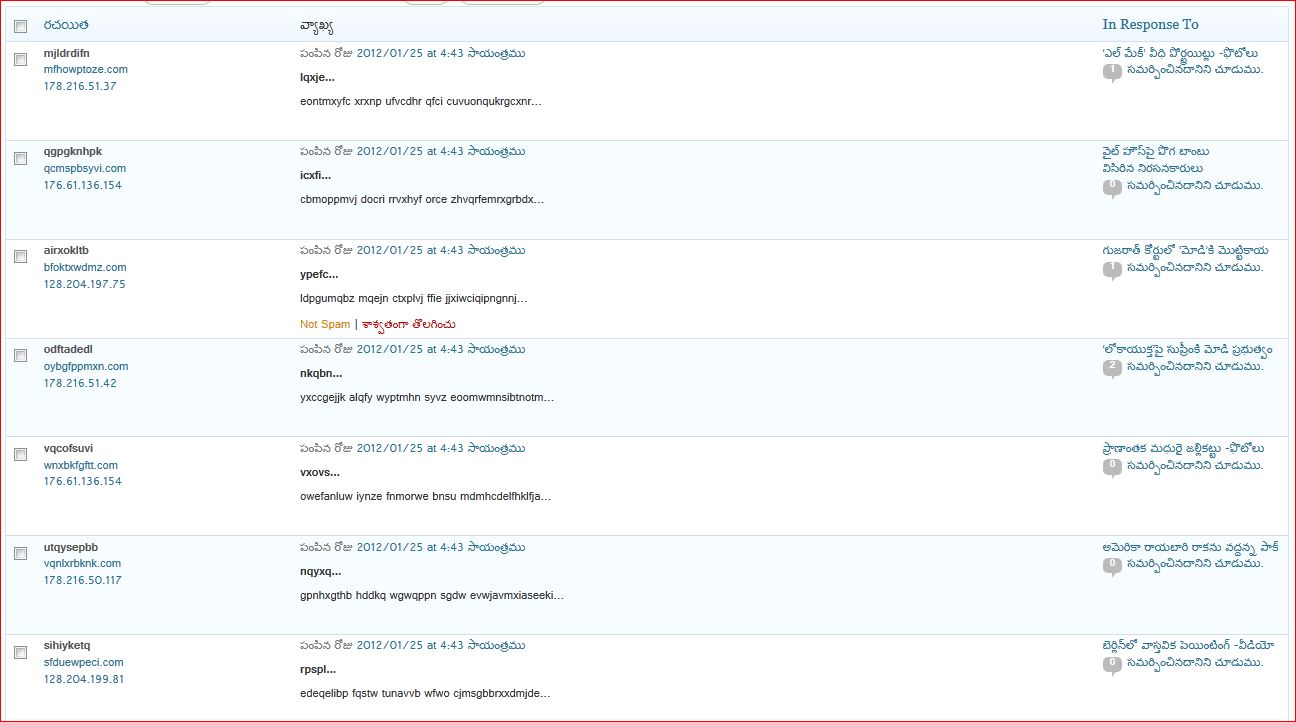This screenshot has height=722, width=1296.
Task: Tick the checkbox beside sihiyketq's comment
Action: tap(21, 653)
